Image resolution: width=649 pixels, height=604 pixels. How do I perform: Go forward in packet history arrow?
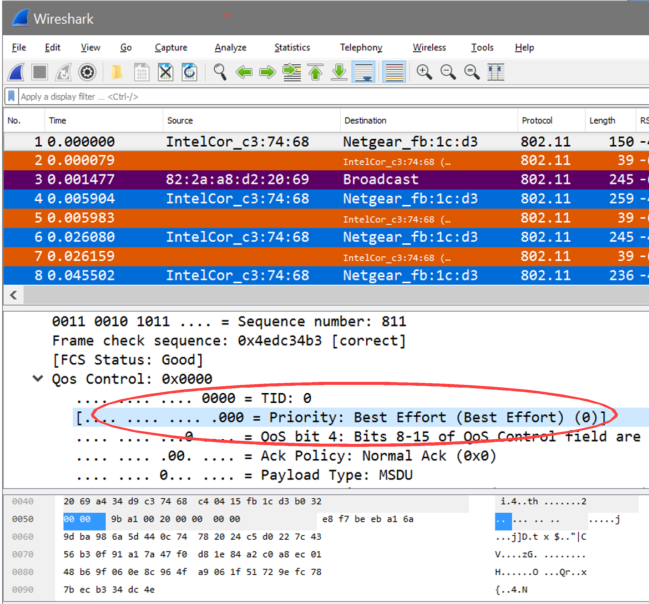(x=267, y=72)
